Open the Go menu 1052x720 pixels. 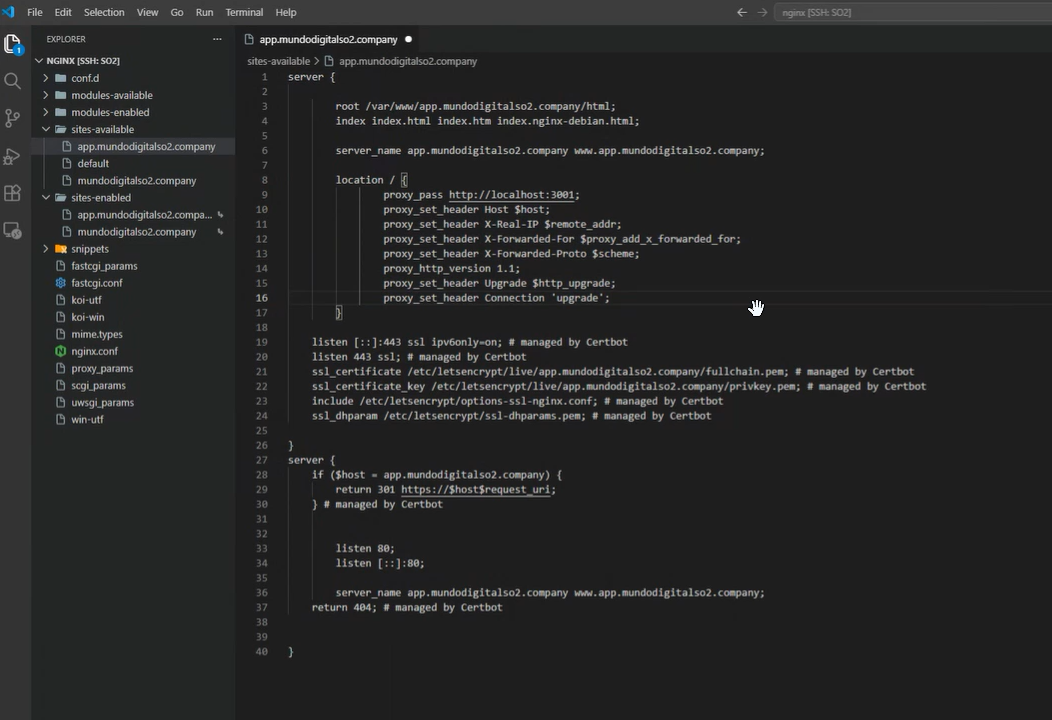[x=177, y=12]
